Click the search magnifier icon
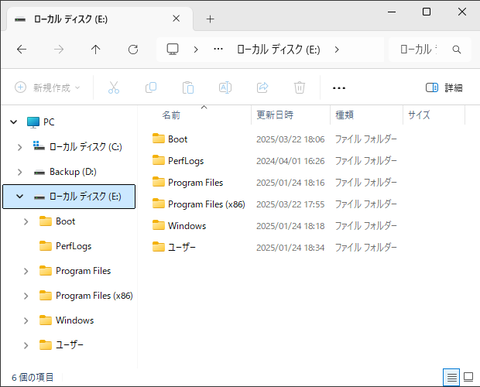Image resolution: width=480 pixels, height=387 pixels. (x=457, y=50)
